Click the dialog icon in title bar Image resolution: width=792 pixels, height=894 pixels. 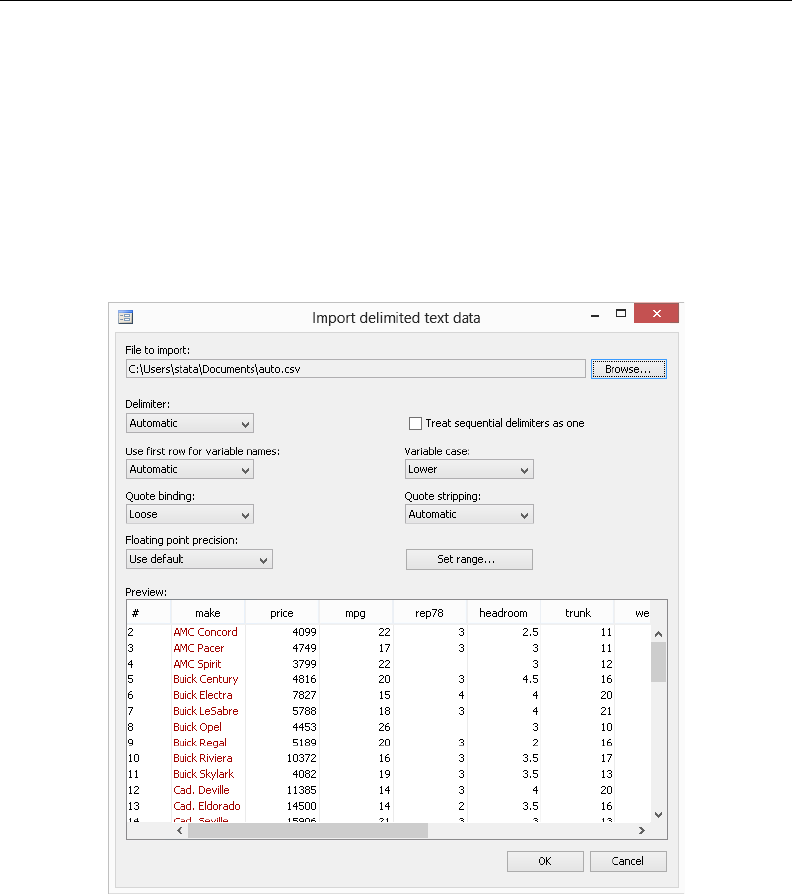click(125, 317)
